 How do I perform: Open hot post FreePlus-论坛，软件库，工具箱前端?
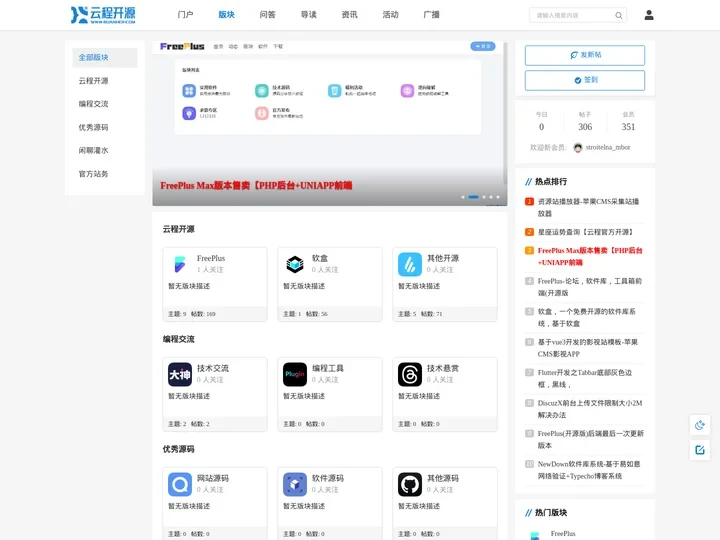click(590, 287)
